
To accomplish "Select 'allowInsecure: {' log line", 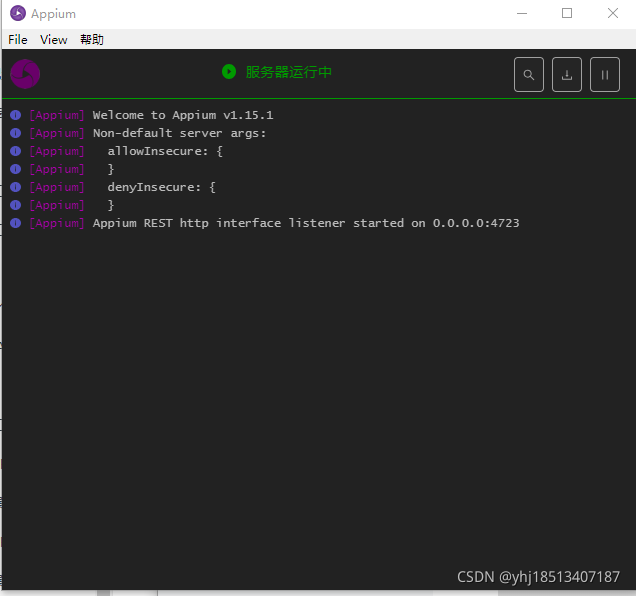I will click(165, 151).
